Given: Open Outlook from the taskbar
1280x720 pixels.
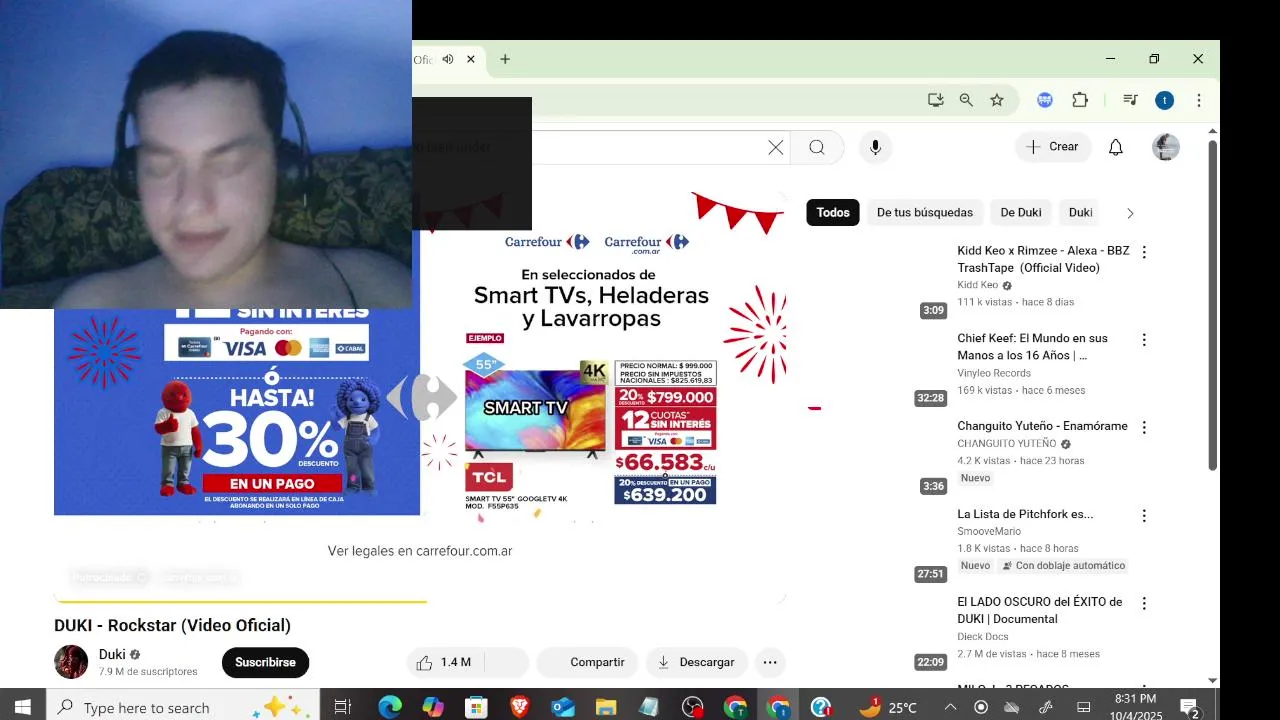Looking at the screenshot, I should (563, 707).
